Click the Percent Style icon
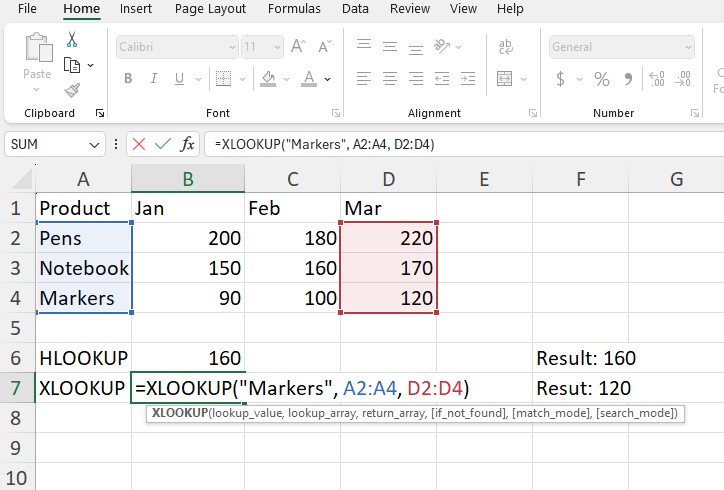 [x=602, y=79]
